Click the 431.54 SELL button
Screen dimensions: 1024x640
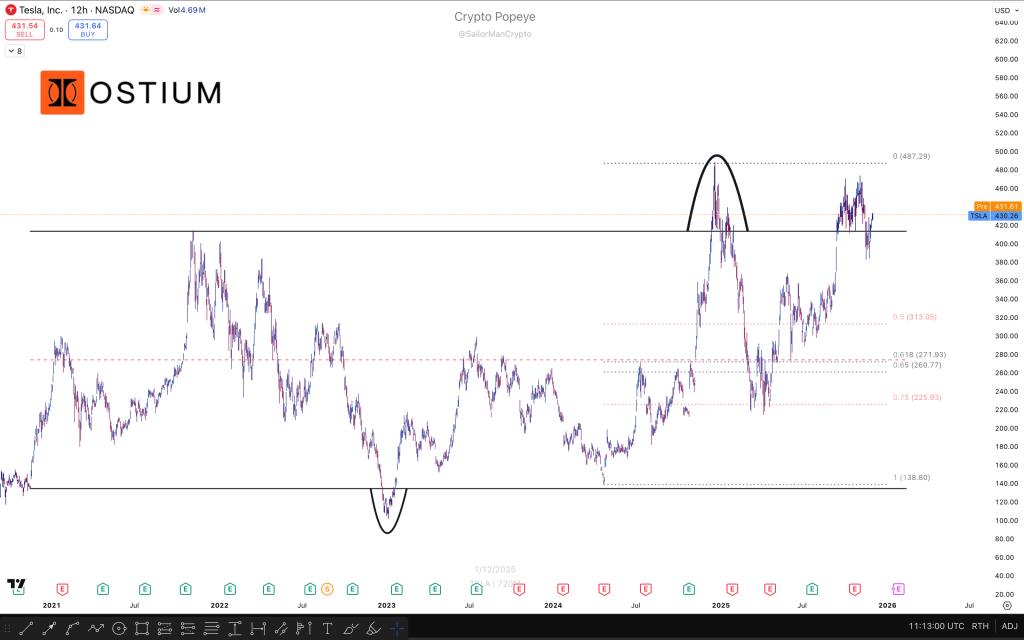(25, 29)
